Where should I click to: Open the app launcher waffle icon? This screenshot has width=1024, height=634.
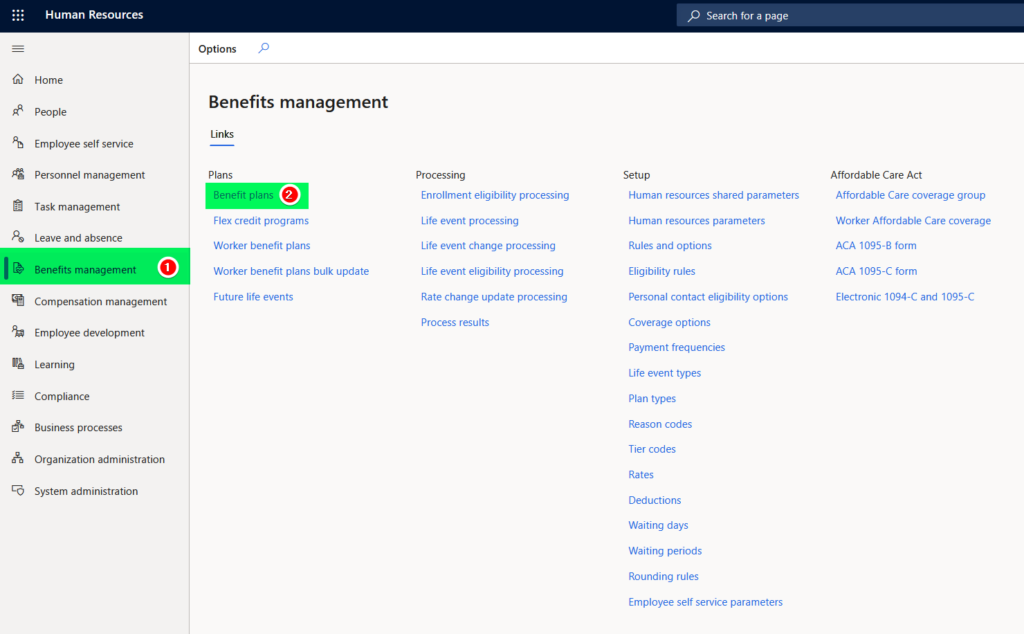point(18,15)
